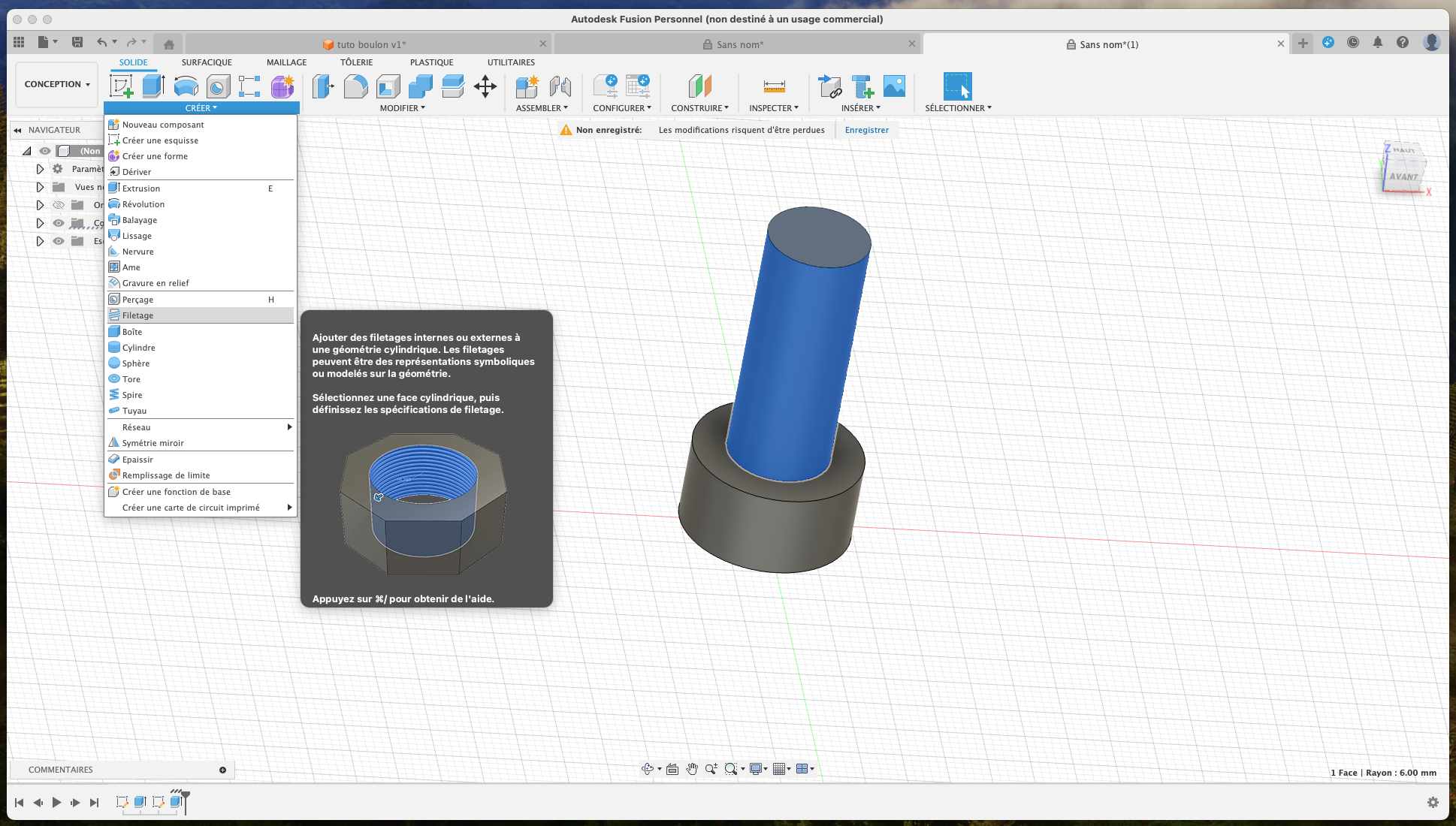Click the AVANT face of the ViewCube

point(1403,176)
